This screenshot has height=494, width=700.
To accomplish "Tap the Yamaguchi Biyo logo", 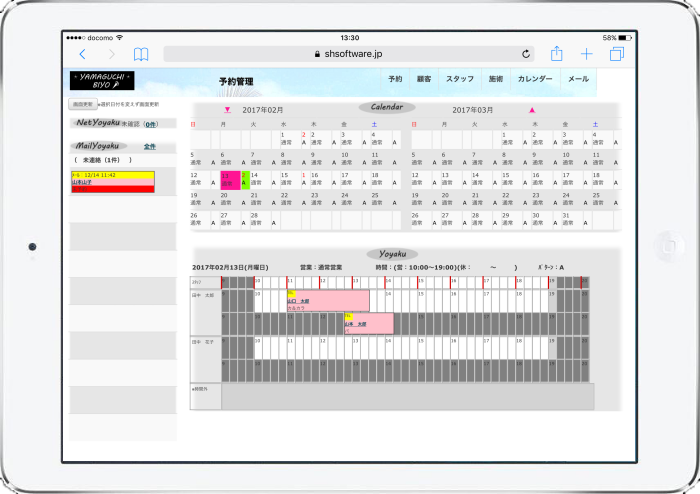I will [x=102, y=81].
